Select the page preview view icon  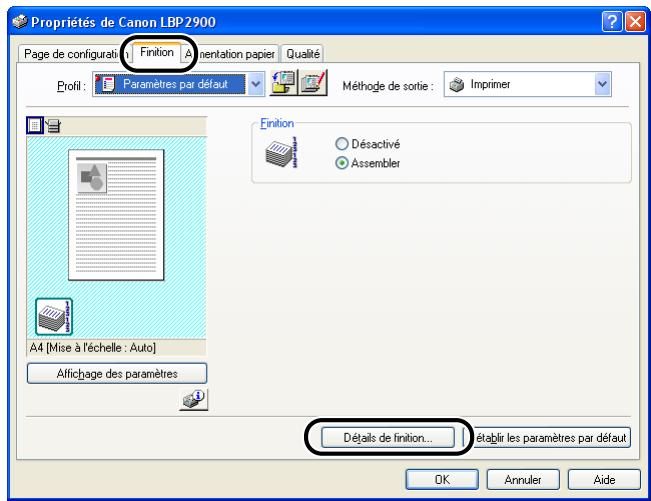tap(34, 125)
